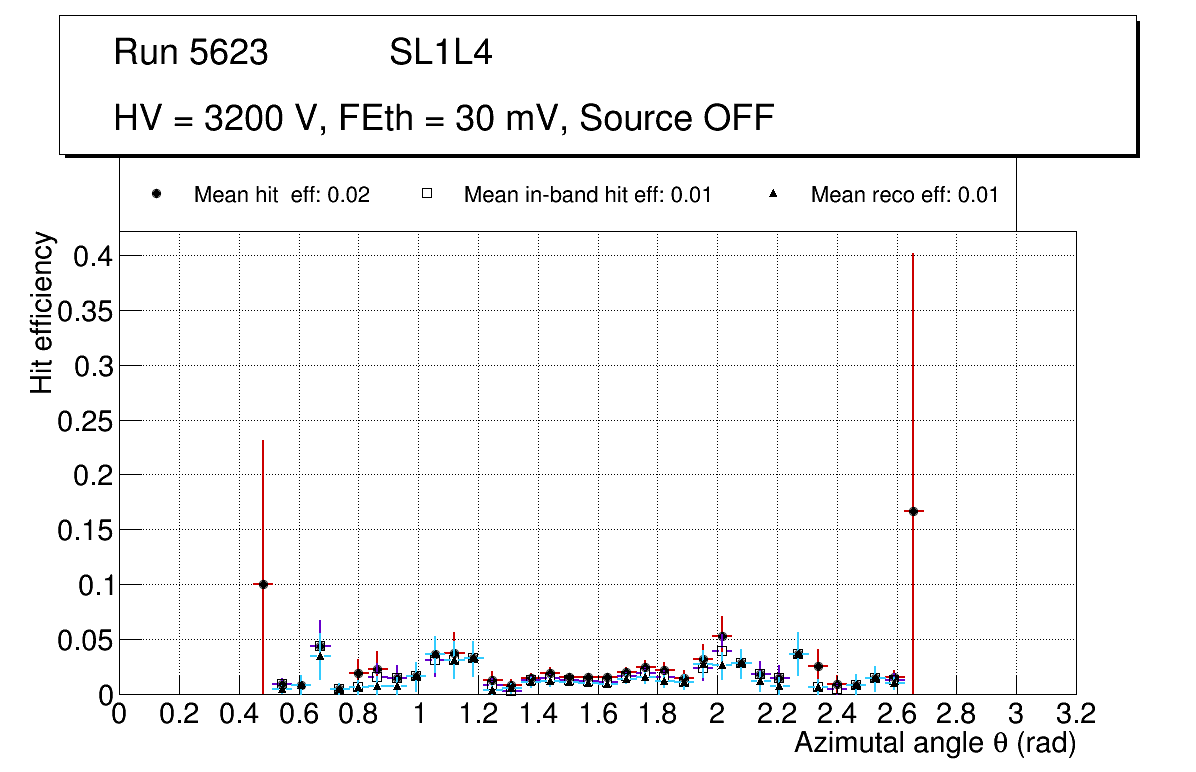Viewport: 1196px width, 772px height.
Task: Click the open square marker in the legend
Action: tap(426, 194)
